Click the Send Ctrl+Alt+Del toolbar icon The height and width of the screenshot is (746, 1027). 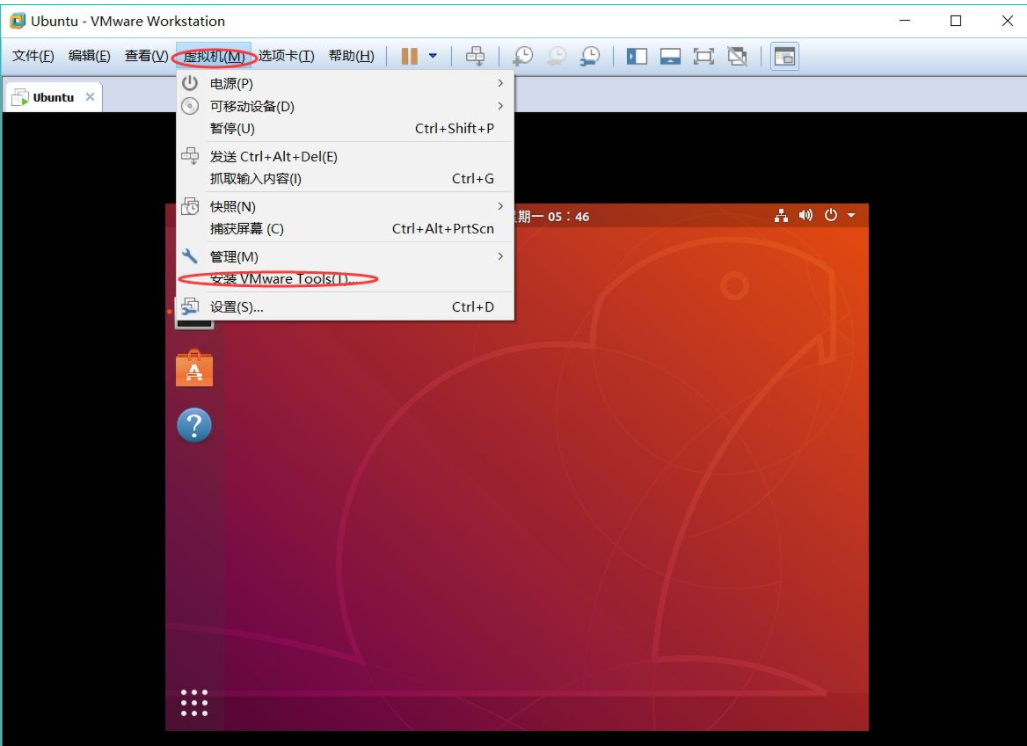point(476,56)
